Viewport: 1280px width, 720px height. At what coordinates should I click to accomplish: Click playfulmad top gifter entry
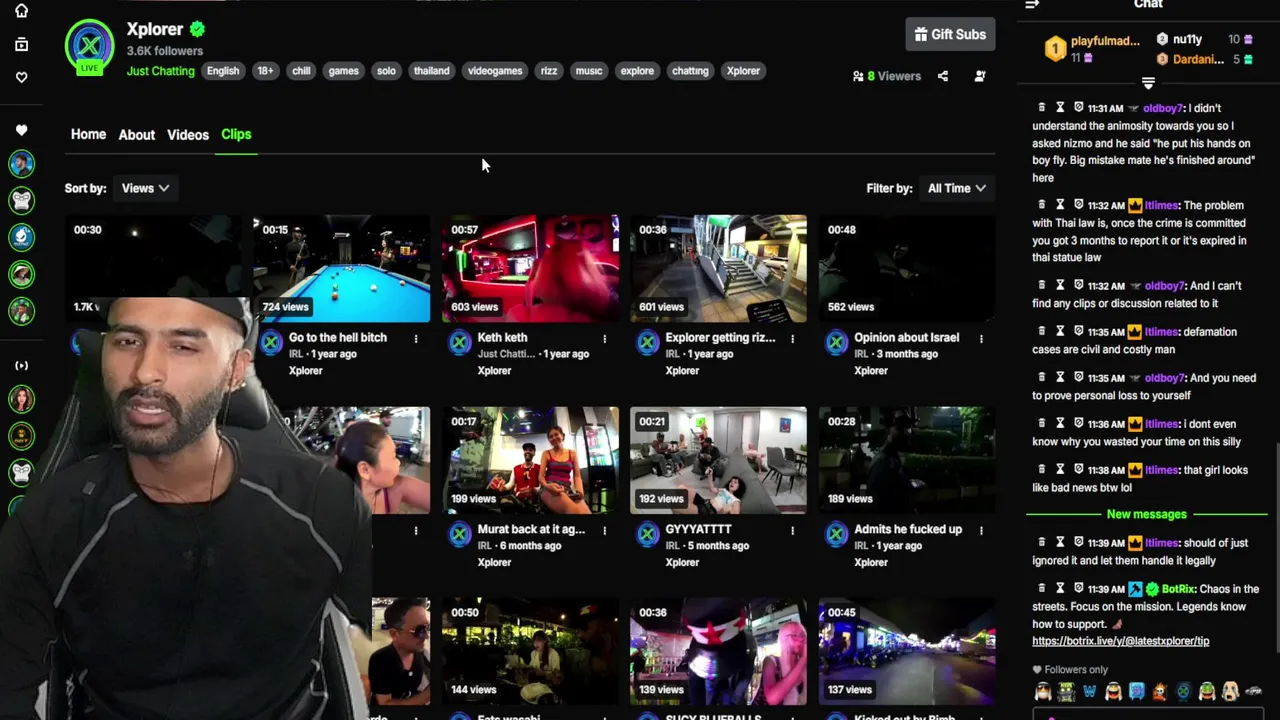(x=1092, y=49)
